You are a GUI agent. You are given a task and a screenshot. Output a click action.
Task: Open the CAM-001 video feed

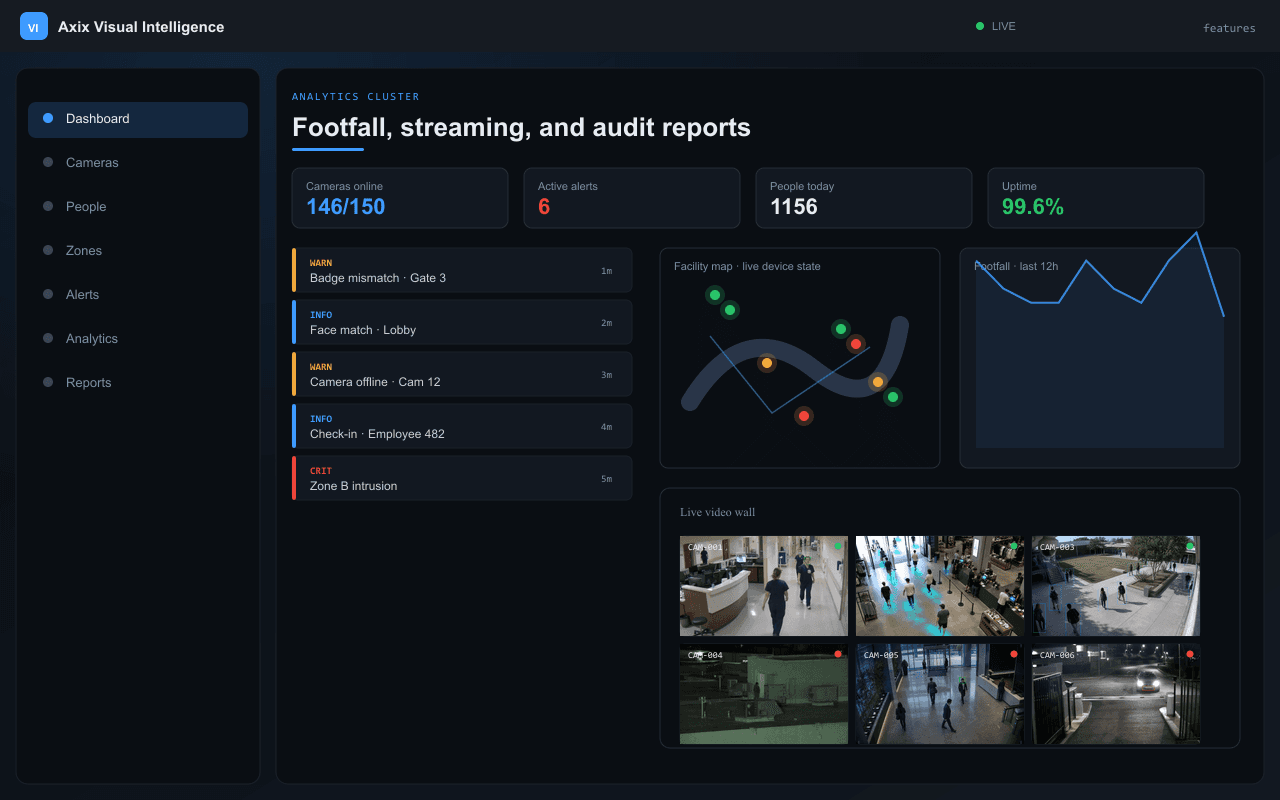tap(764, 586)
